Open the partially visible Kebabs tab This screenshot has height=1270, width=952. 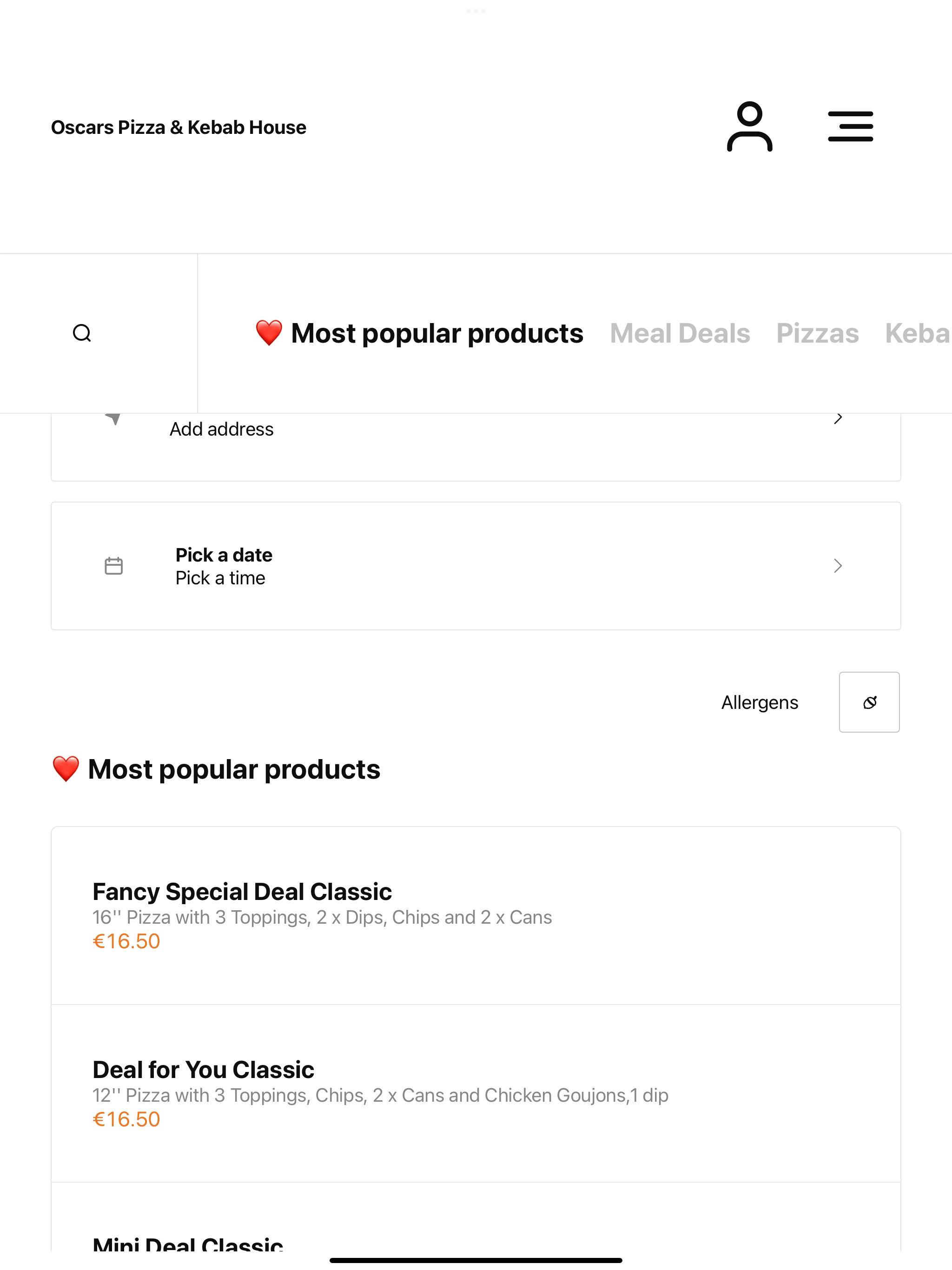point(918,334)
